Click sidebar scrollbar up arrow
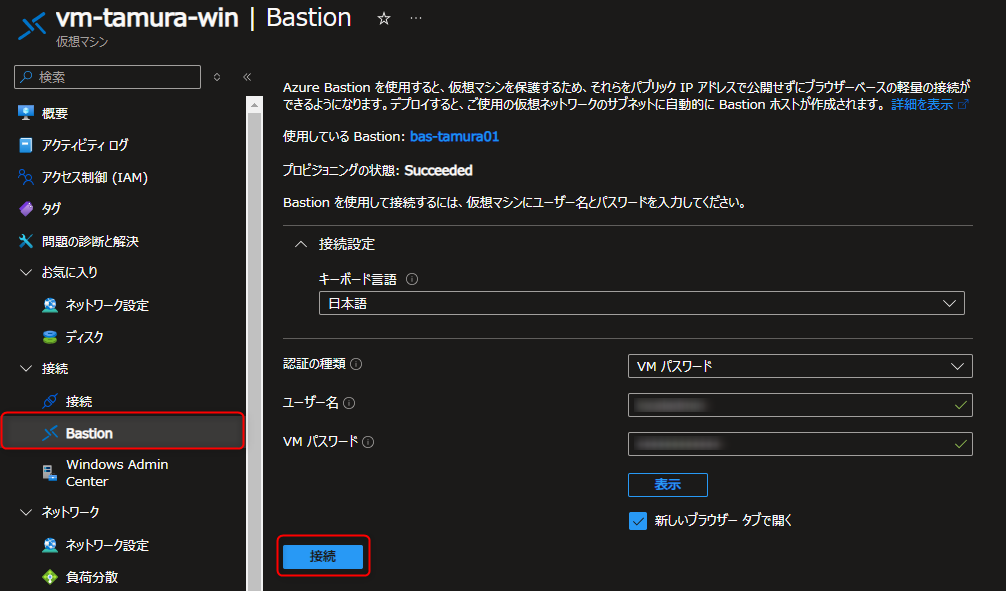Image resolution: width=1006 pixels, height=591 pixels. (255, 105)
